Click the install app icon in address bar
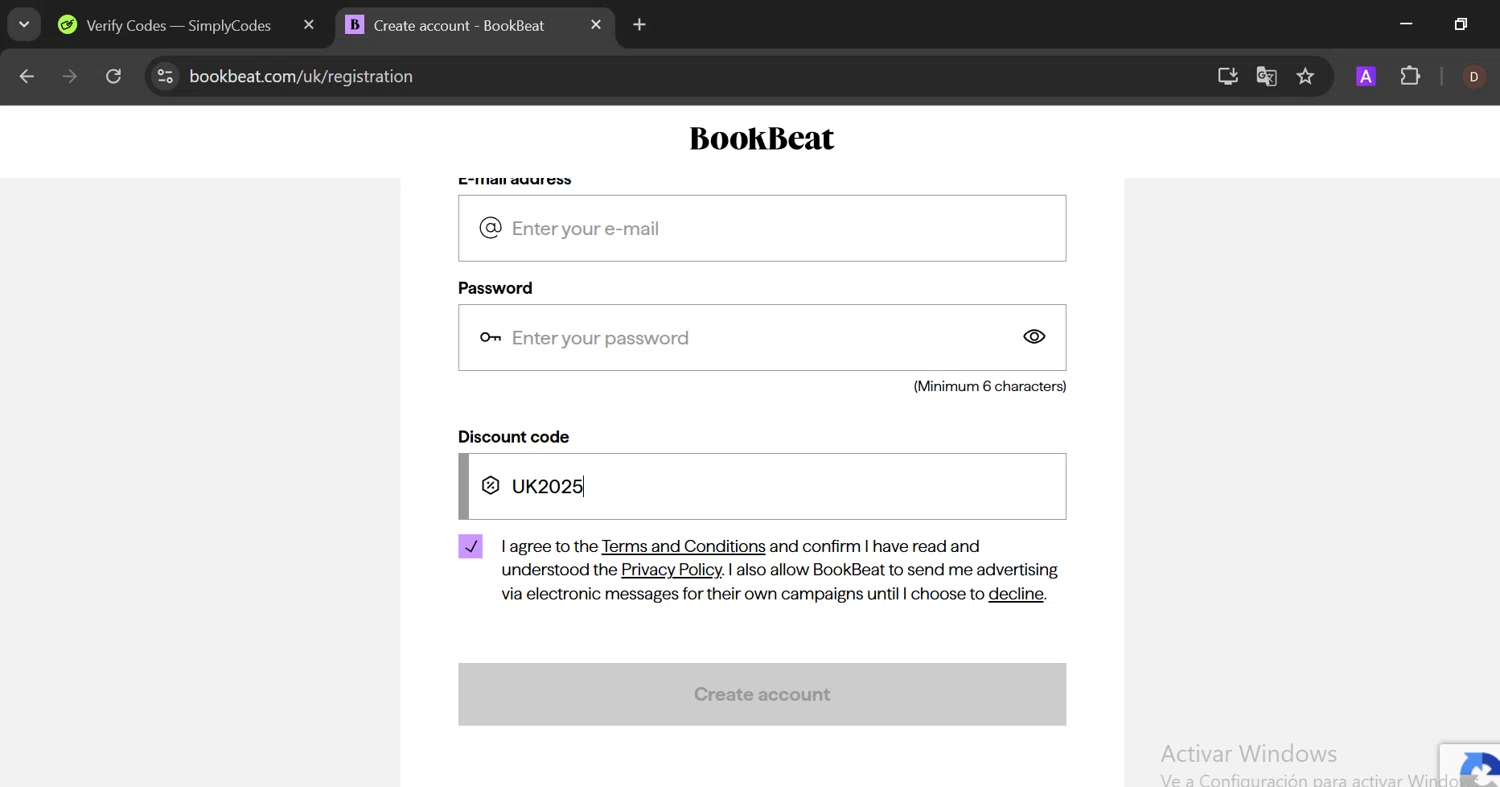The width and height of the screenshot is (1500, 787). [1228, 76]
